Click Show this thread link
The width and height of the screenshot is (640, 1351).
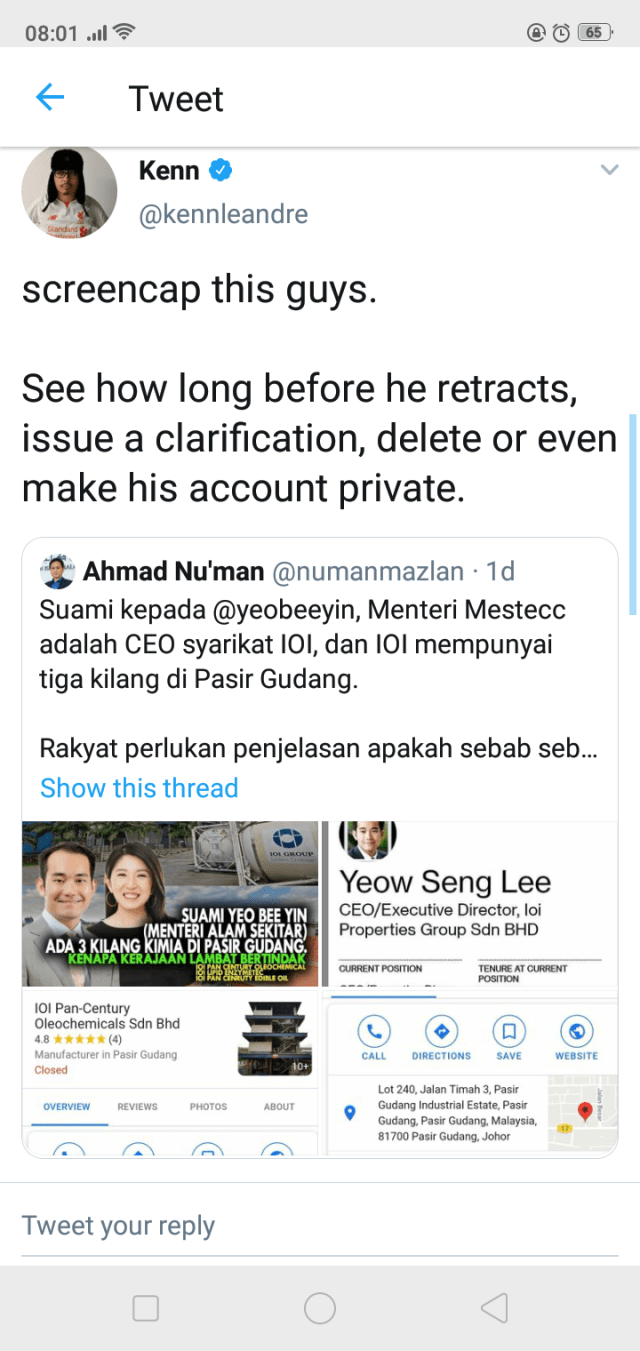139,788
